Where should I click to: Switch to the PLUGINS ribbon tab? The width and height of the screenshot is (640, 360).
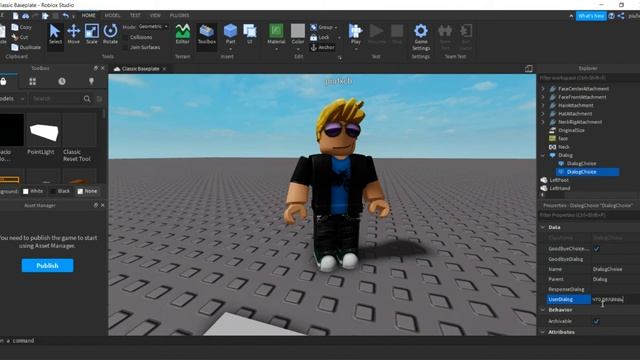click(x=179, y=16)
